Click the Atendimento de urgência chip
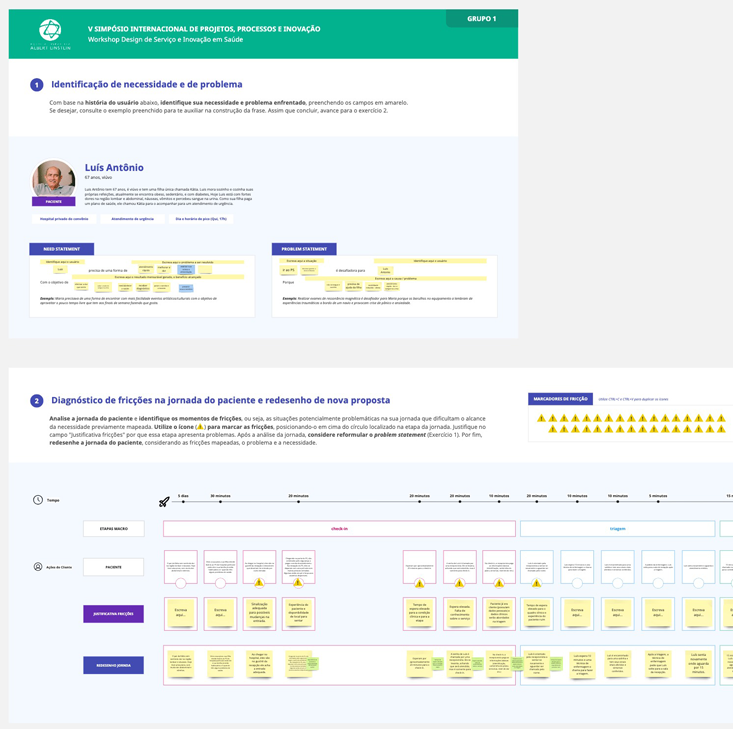 pos(132,218)
